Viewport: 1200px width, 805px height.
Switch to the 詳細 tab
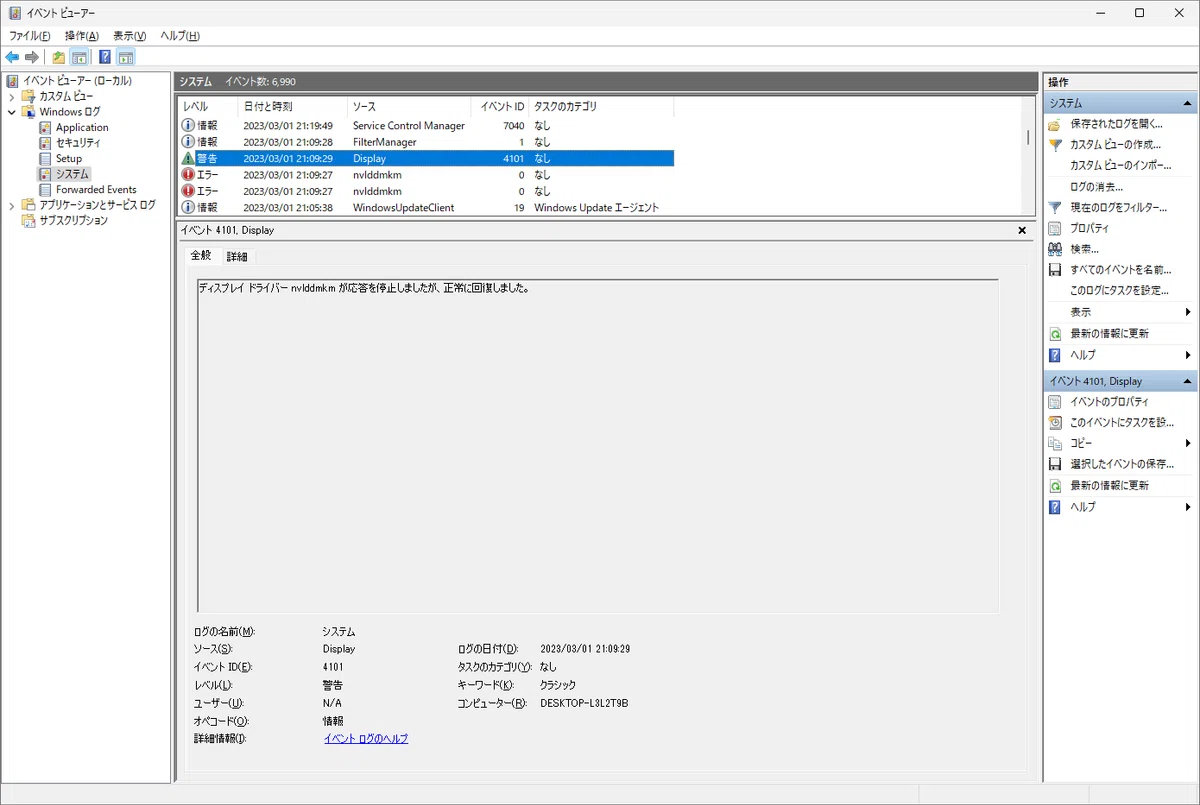[237, 257]
